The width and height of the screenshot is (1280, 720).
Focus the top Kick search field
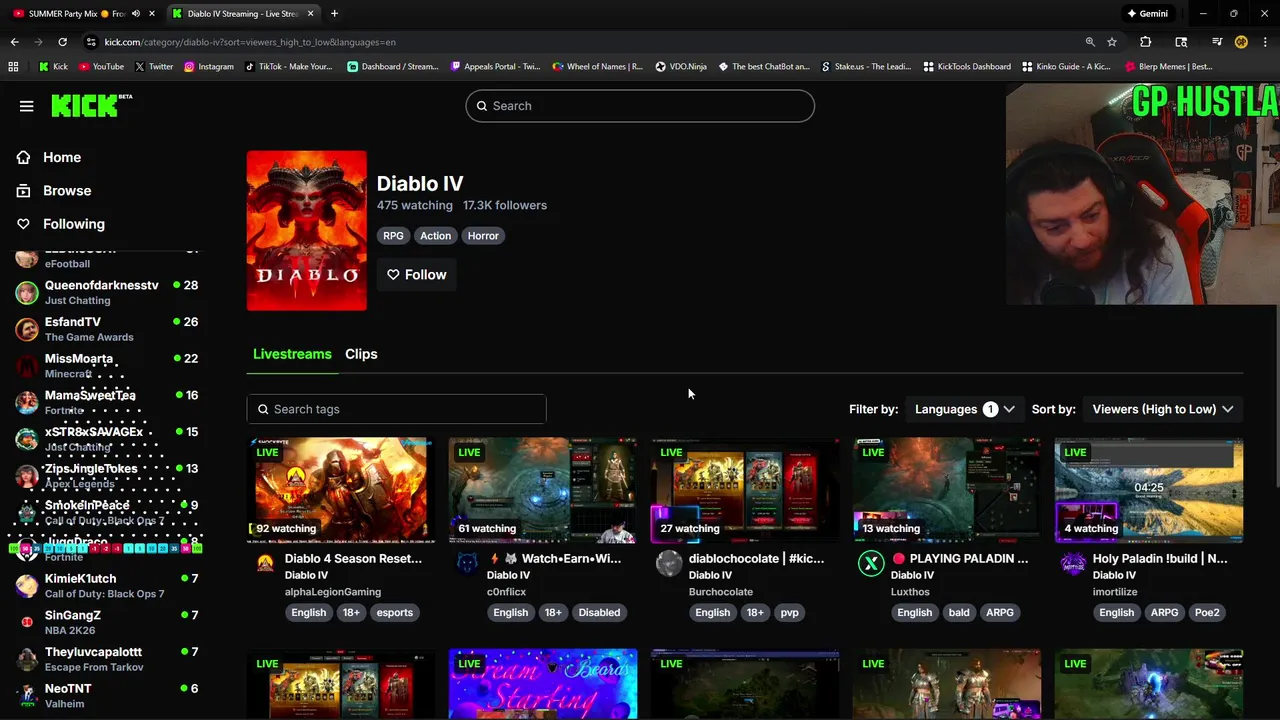pos(640,106)
